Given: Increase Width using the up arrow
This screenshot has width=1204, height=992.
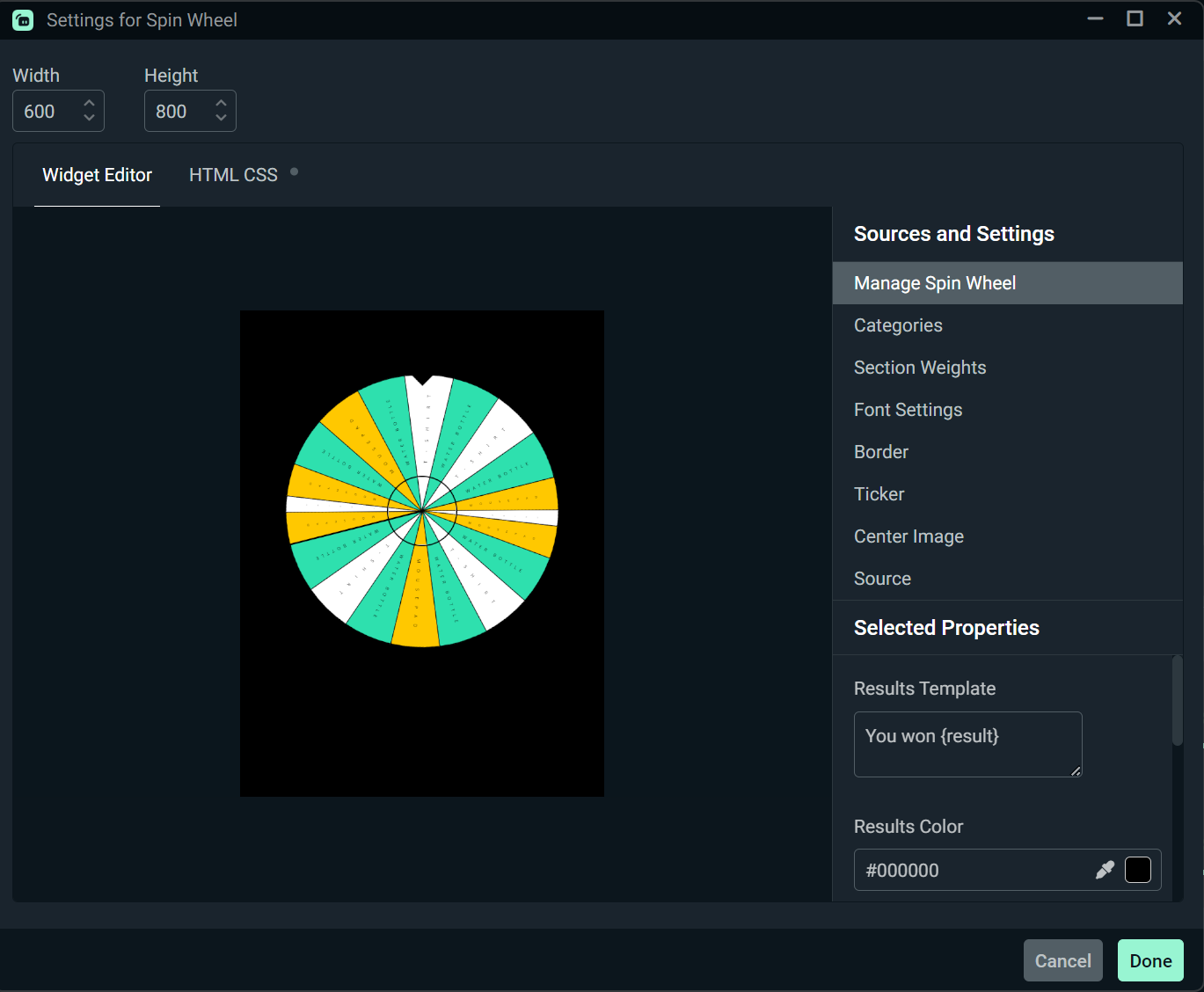Looking at the screenshot, I should coord(89,103).
